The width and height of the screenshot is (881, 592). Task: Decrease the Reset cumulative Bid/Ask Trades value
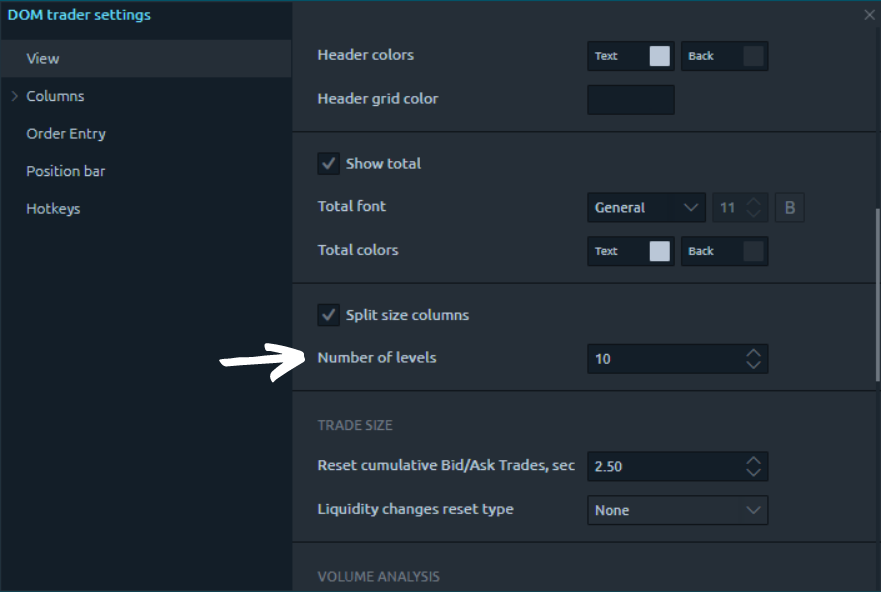(753, 471)
